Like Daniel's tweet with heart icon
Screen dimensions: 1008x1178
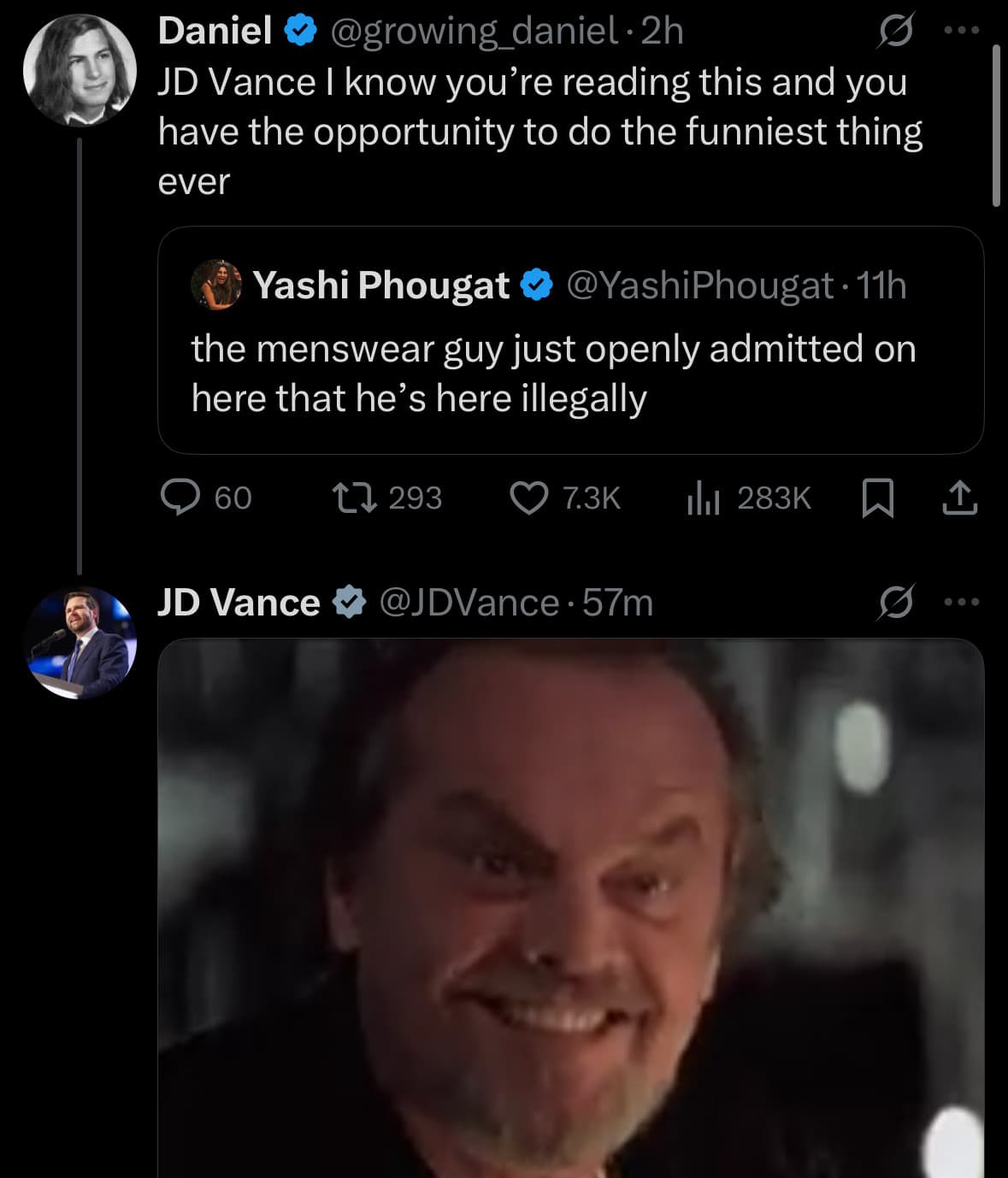coord(528,498)
